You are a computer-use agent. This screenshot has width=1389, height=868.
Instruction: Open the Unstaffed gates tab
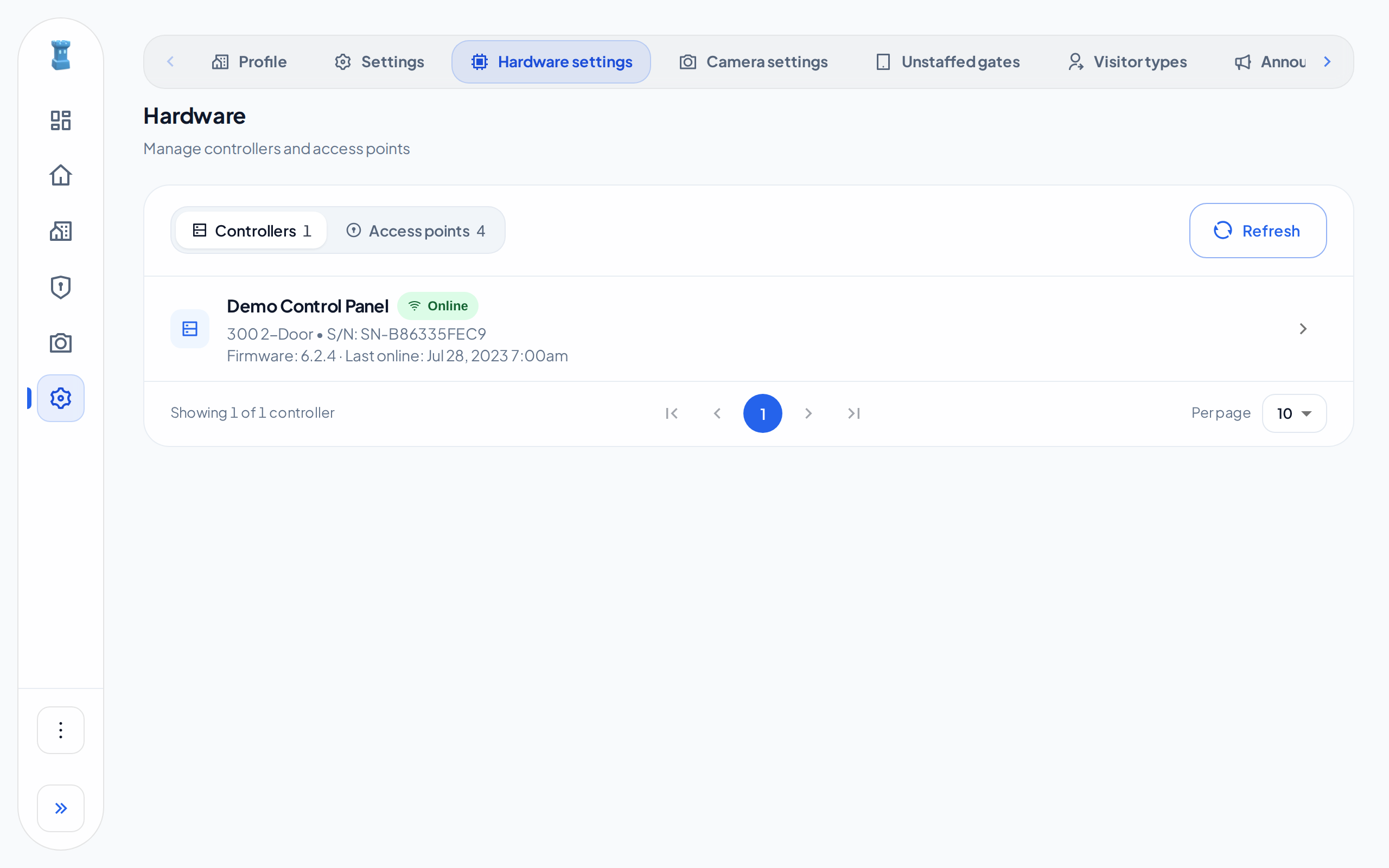pos(948,61)
